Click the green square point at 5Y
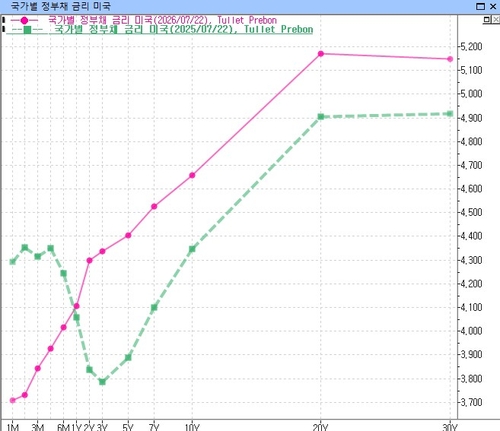The height and width of the screenshot is (431, 500). click(x=128, y=358)
